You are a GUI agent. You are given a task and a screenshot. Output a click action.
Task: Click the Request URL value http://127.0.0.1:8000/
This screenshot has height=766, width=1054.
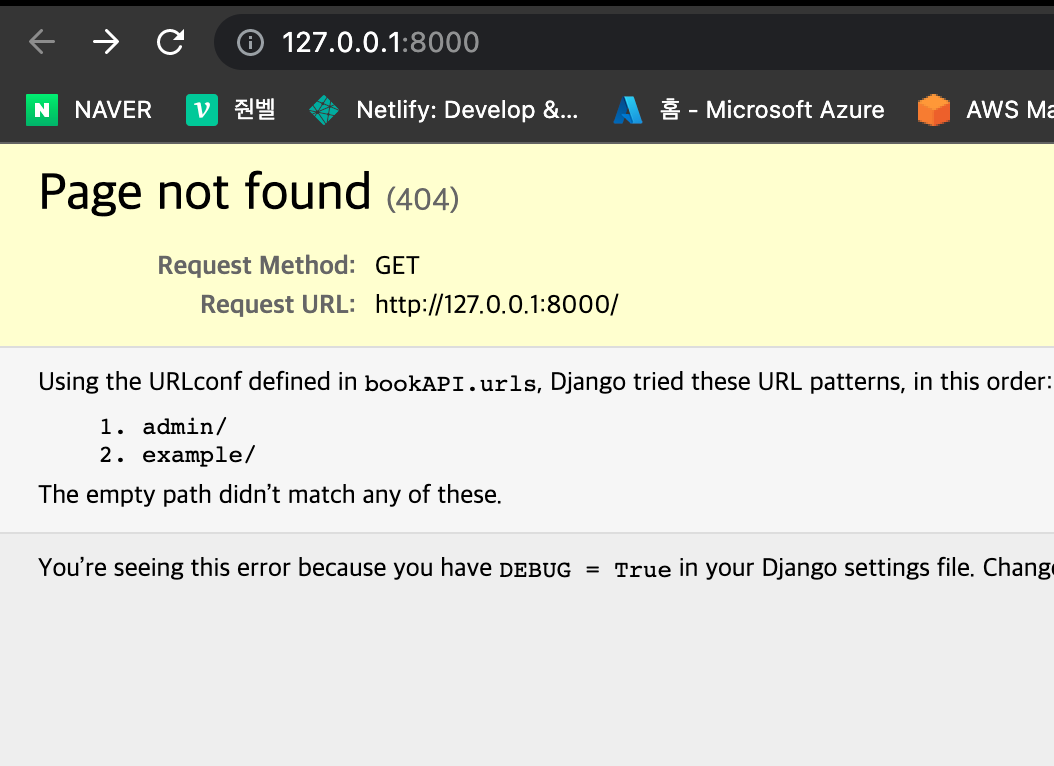[496, 304]
